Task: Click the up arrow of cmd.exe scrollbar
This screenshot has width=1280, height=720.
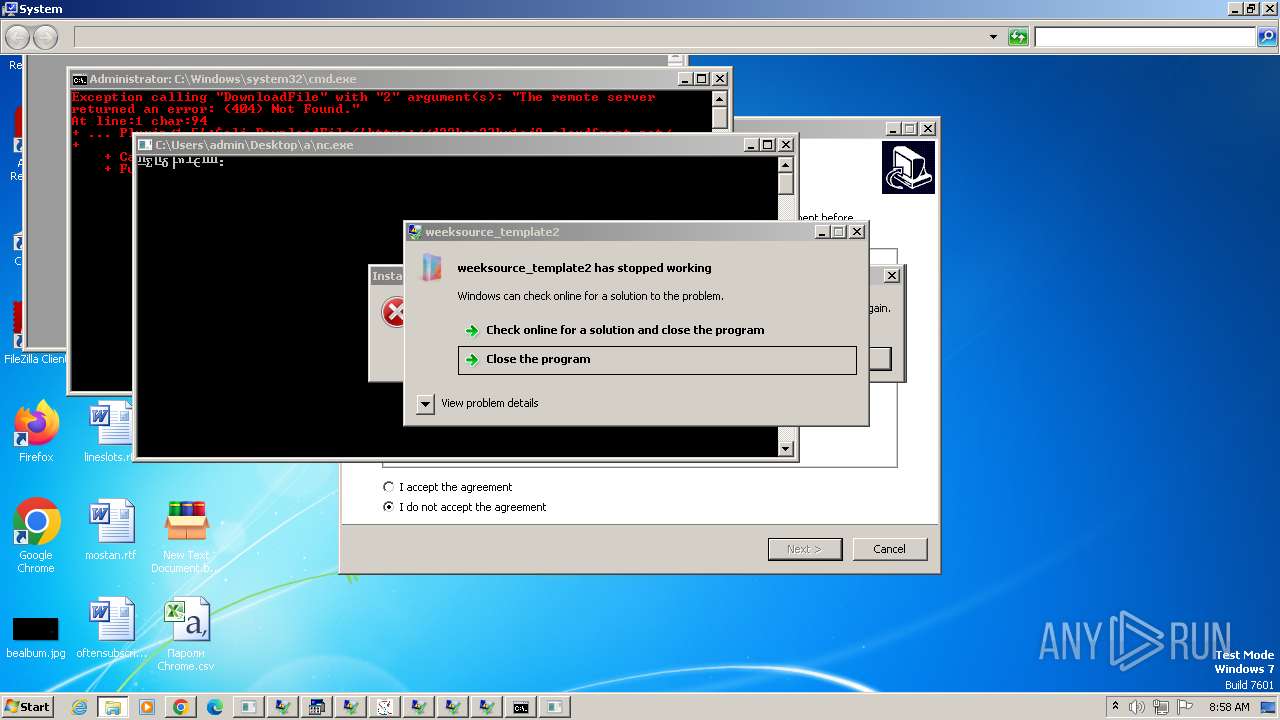Action: pyautogui.click(x=719, y=98)
